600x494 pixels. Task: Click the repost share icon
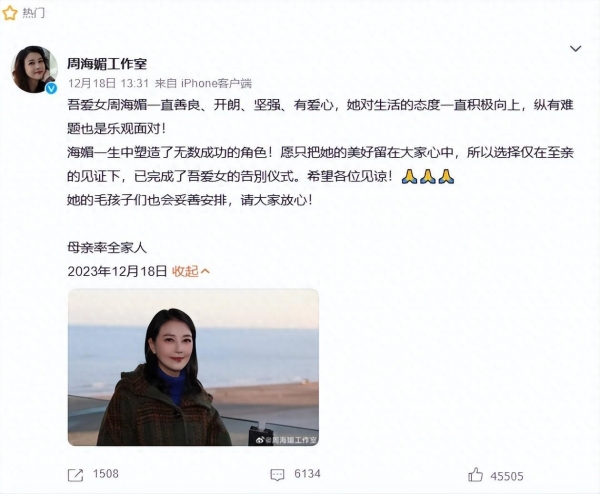[x=75, y=475]
